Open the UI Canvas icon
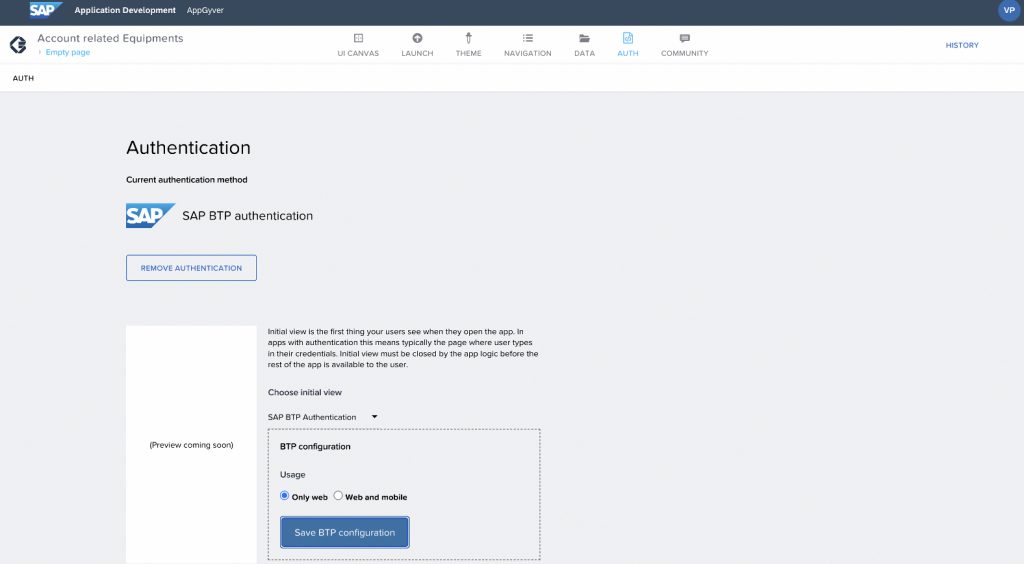This screenshot has height=564, width=1024. [x=358, y=38]
